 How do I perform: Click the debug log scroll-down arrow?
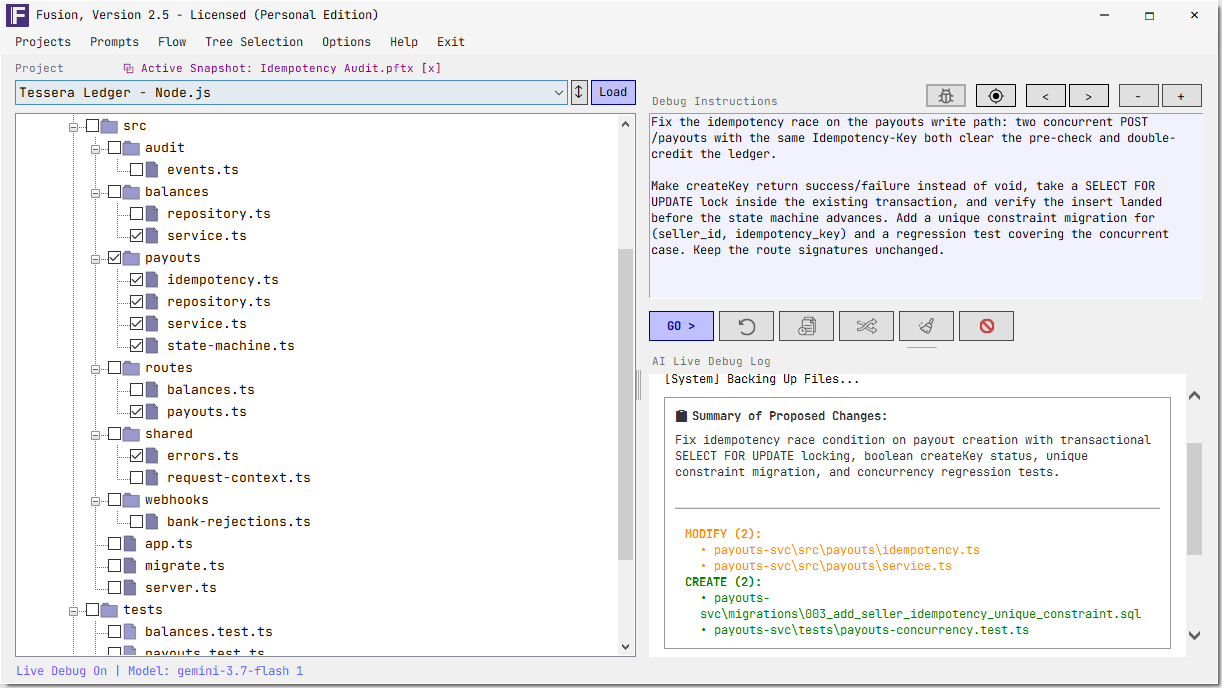[x=1194, y=635]
